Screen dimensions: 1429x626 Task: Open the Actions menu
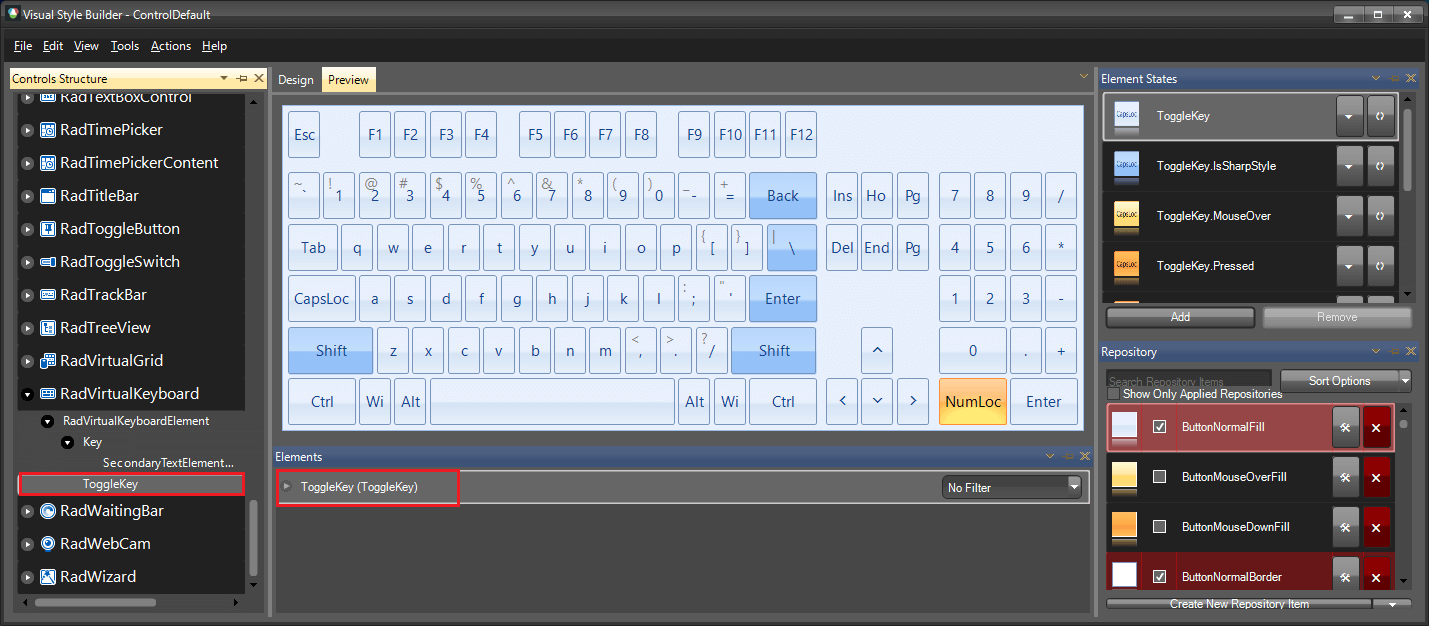[x=170, y=46]
